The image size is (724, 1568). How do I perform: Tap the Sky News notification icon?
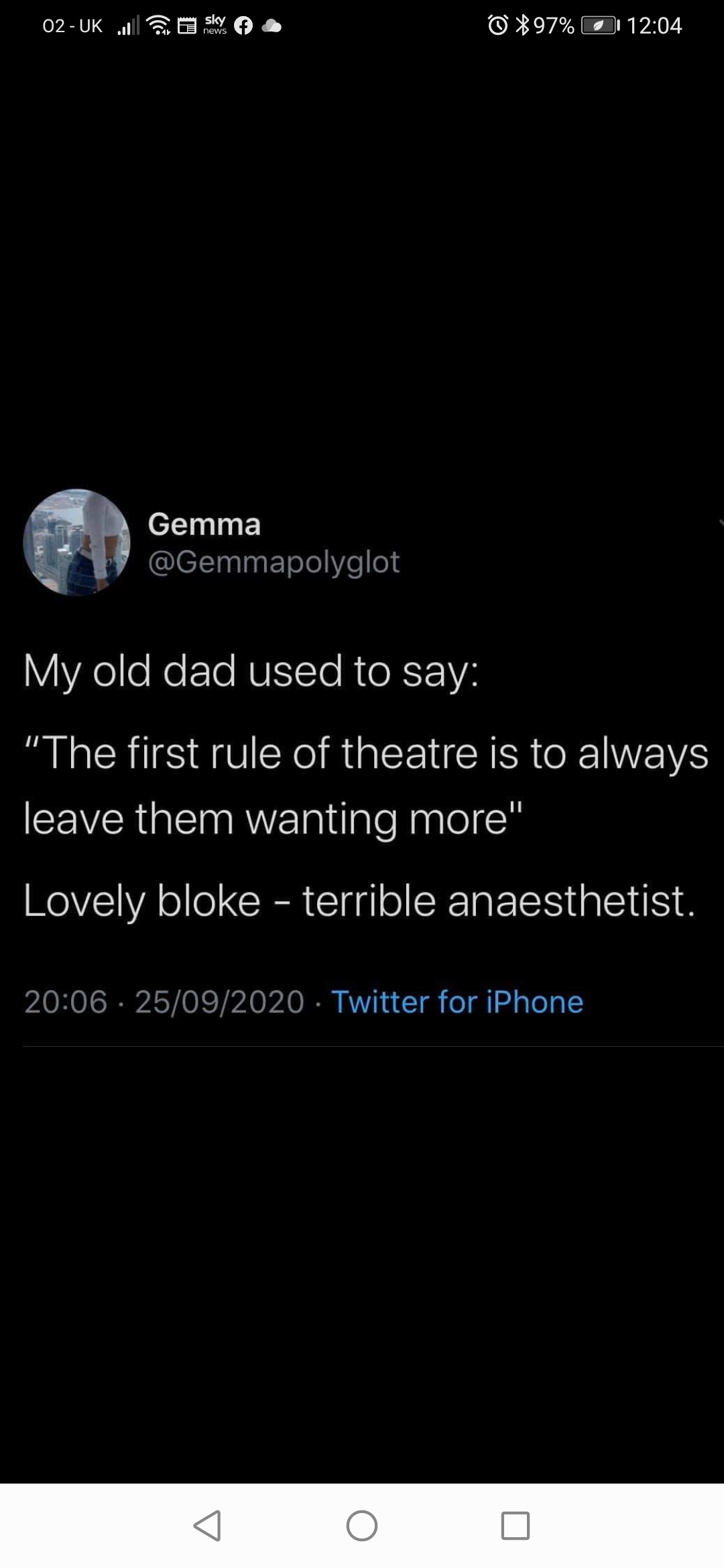click(215, 25)
